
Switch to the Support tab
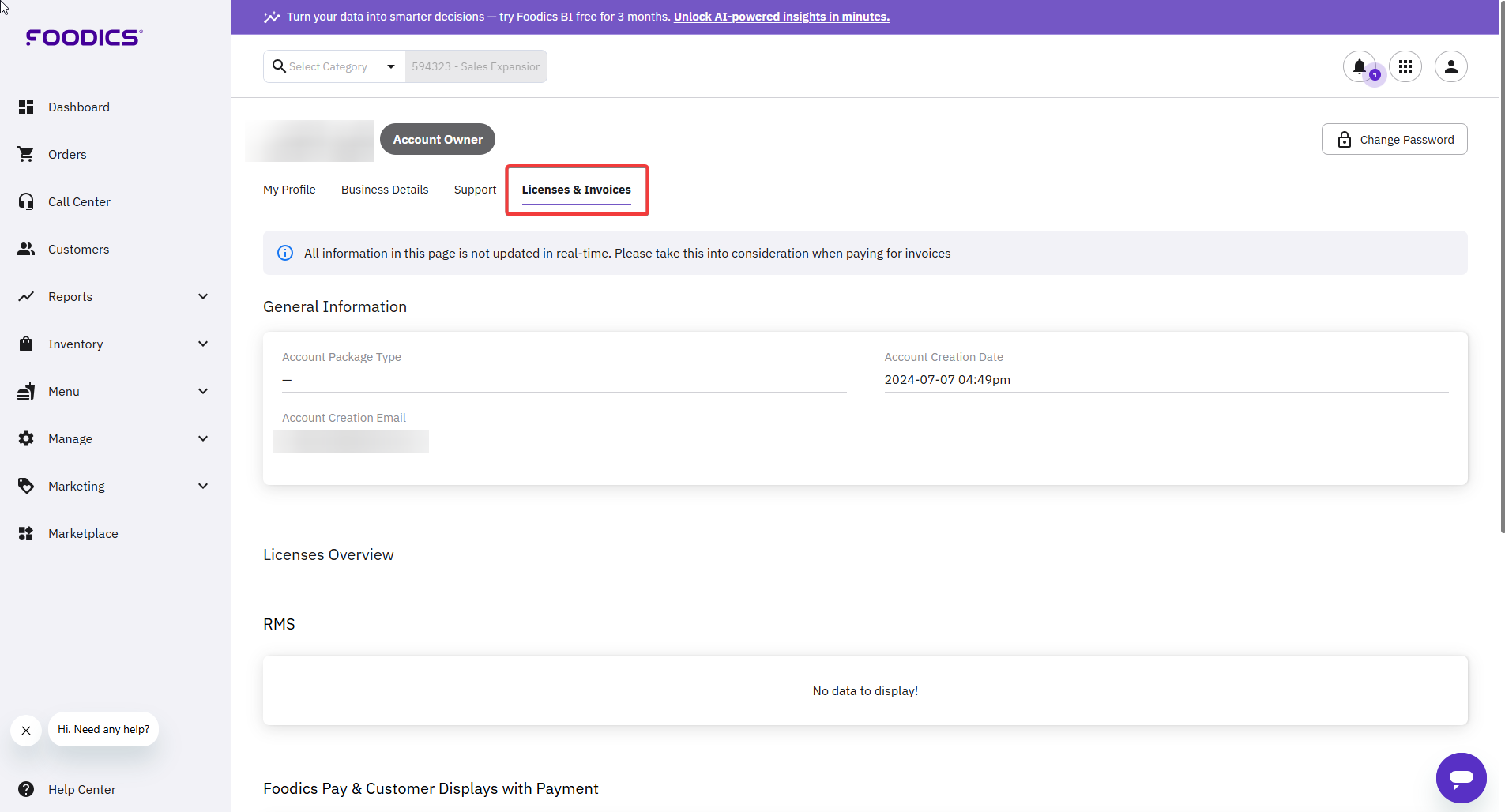475,190
